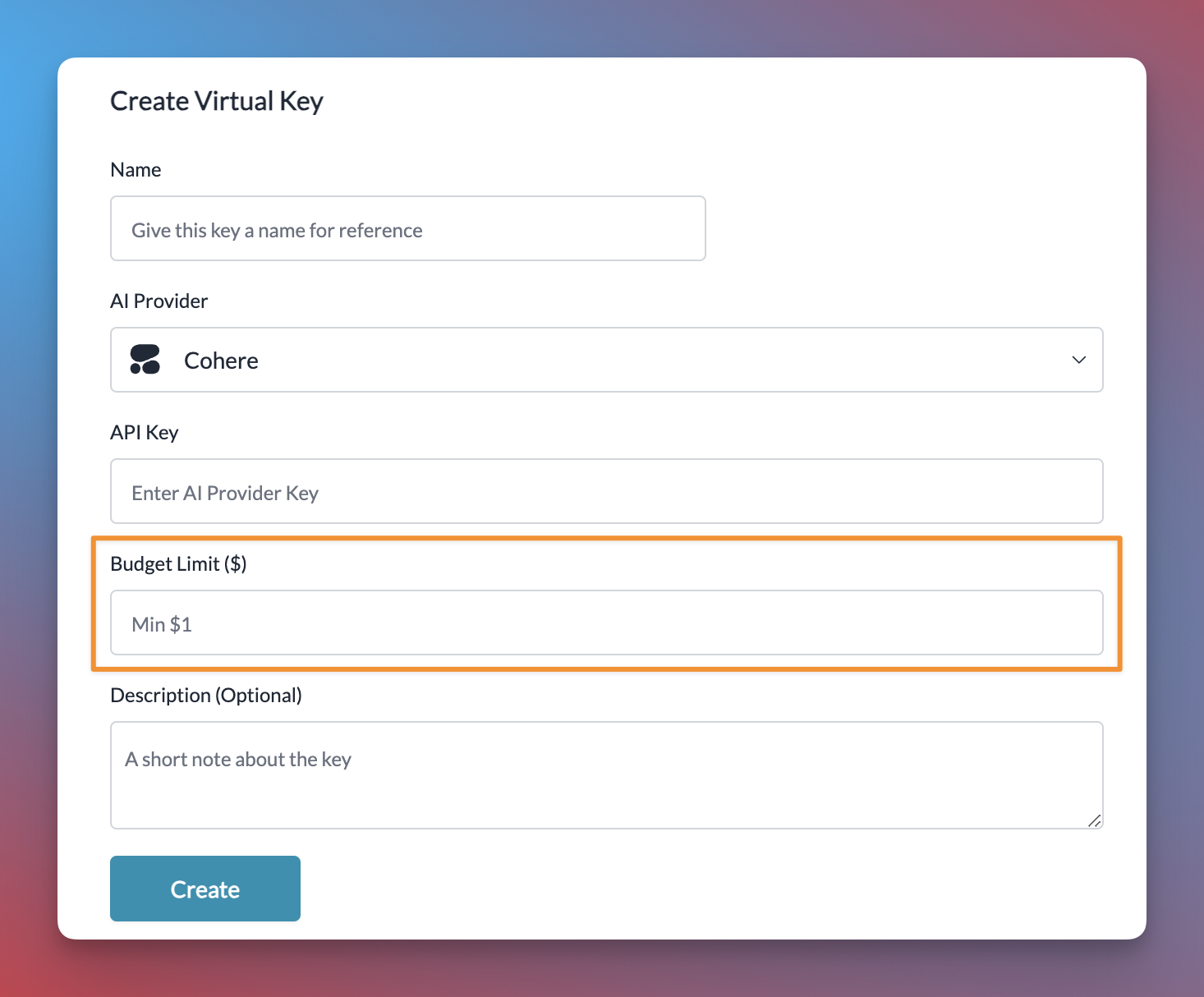Click the "Budget Limit ($)" label
The image size is (1204, 997).
(x=178, y=564)
